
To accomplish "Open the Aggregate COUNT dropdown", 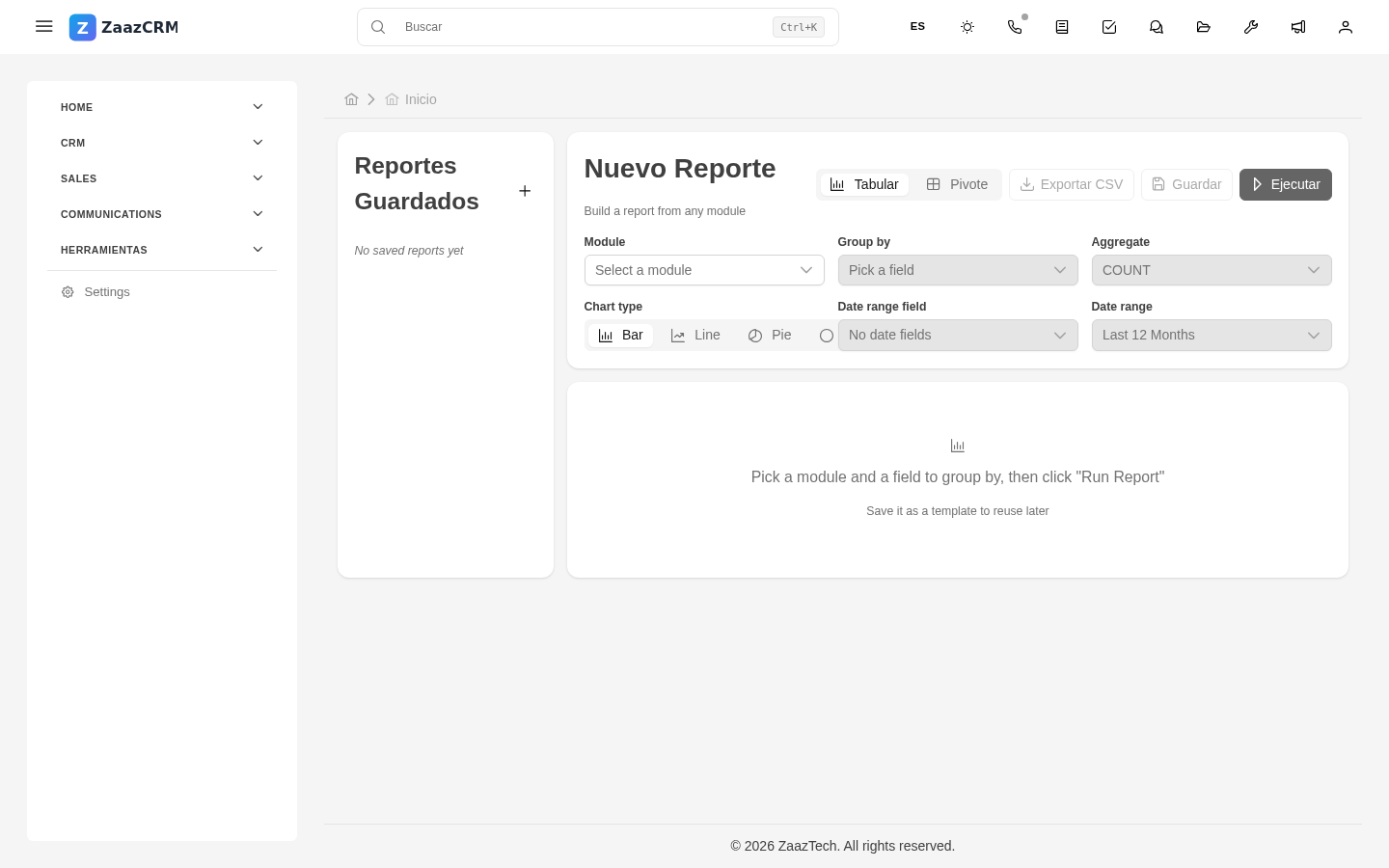I will point(1212,270).
